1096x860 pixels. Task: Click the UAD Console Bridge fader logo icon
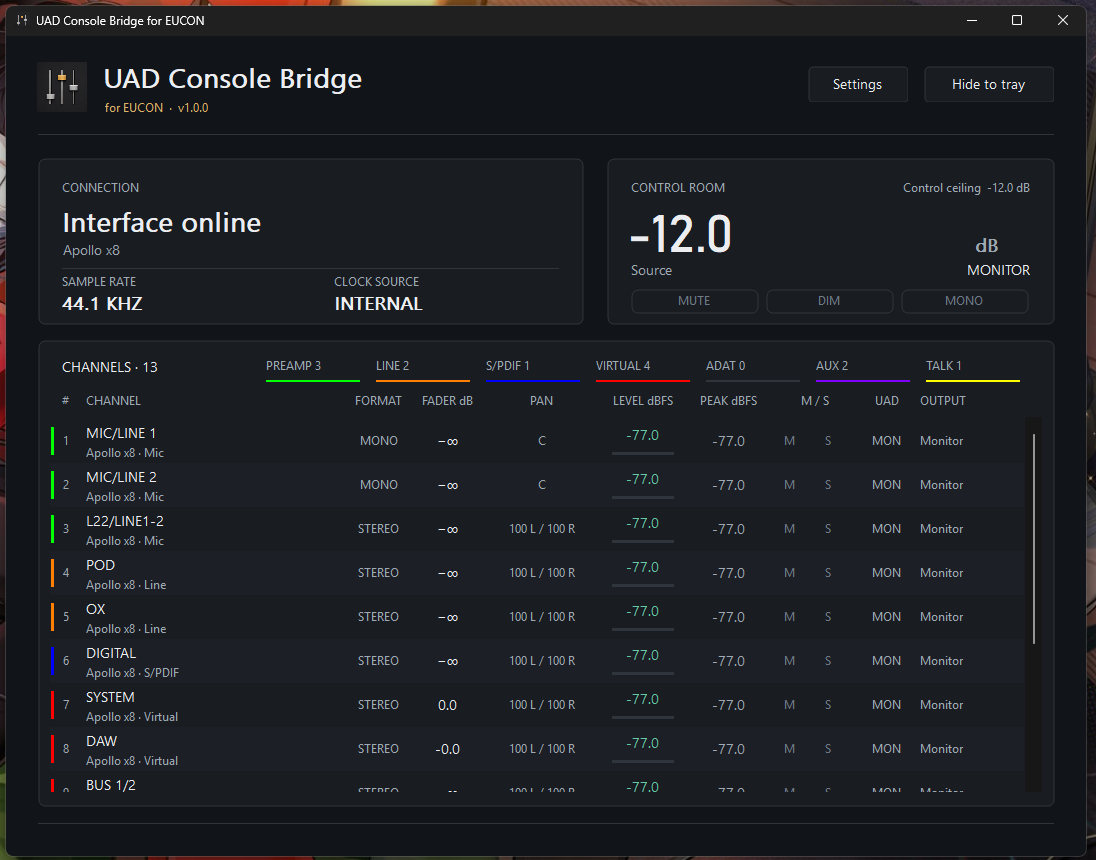(x=62, y=87)
